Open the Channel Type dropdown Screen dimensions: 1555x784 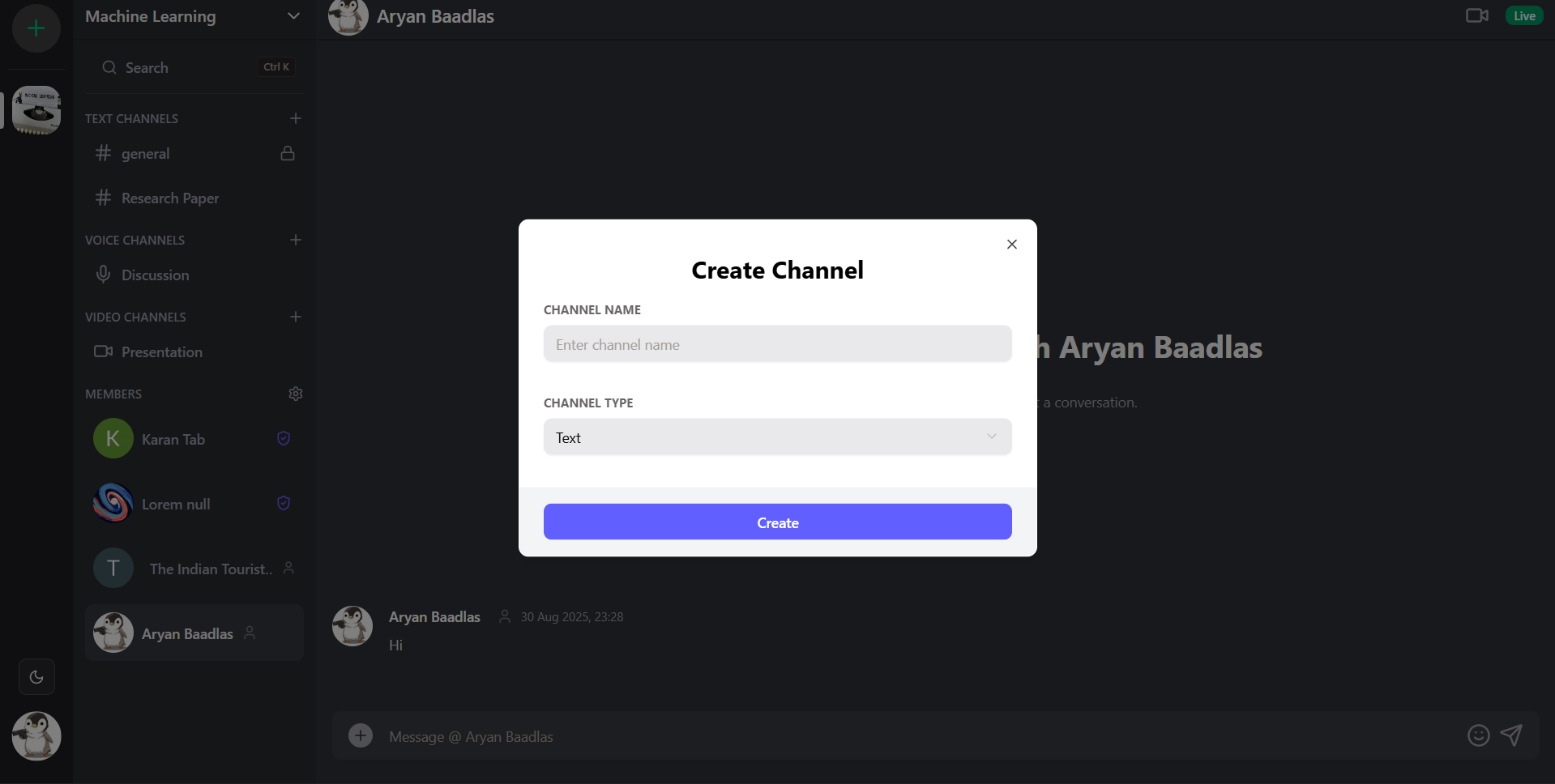(777, 437)
